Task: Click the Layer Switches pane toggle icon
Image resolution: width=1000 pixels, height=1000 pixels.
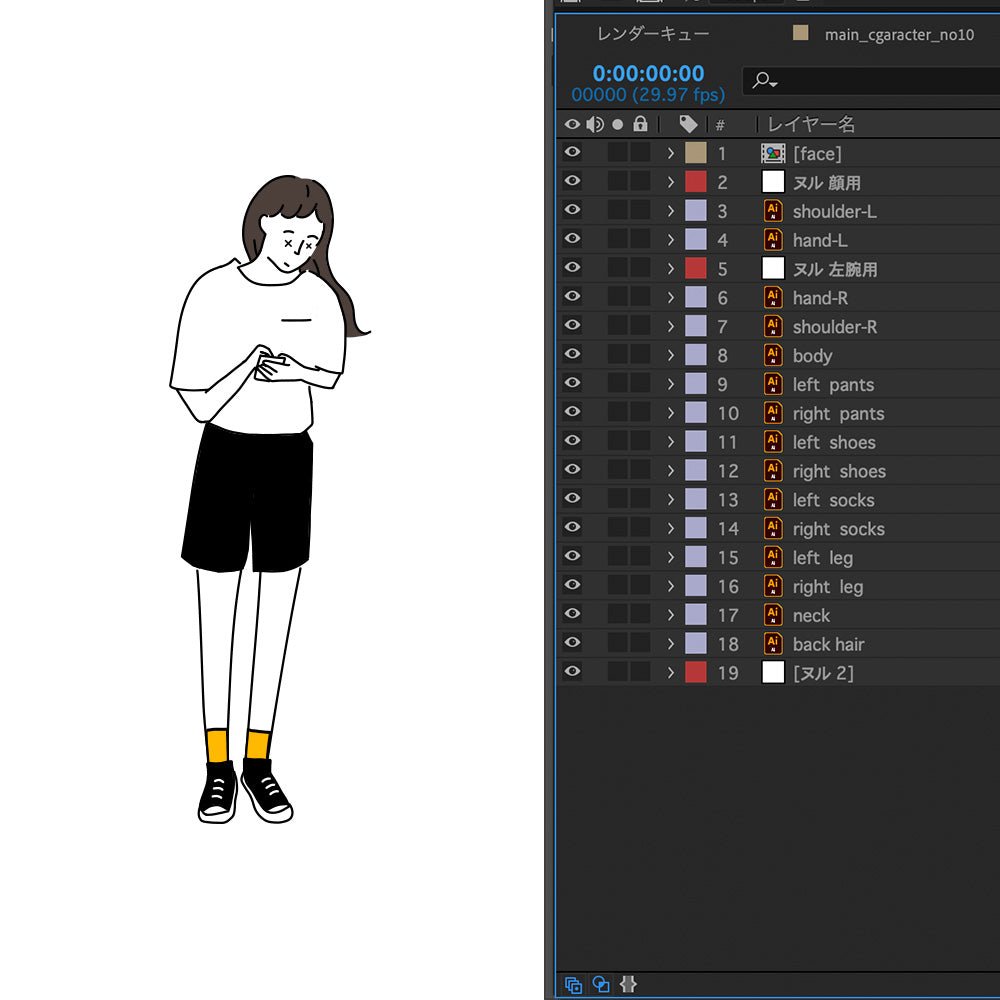Action: pyautogui.click(x=573, y=984)
